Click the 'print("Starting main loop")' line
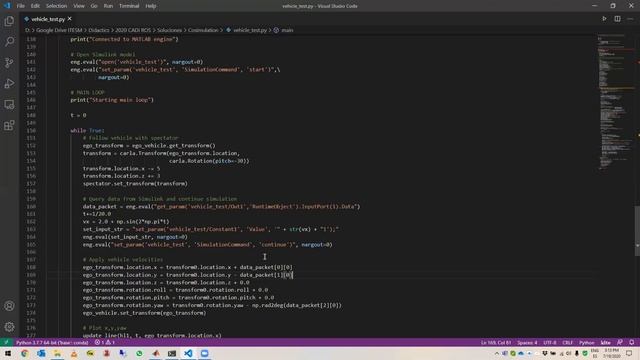The width and height of the screenshot is (640, 360). pyautogui.click(x=112, y=100)
